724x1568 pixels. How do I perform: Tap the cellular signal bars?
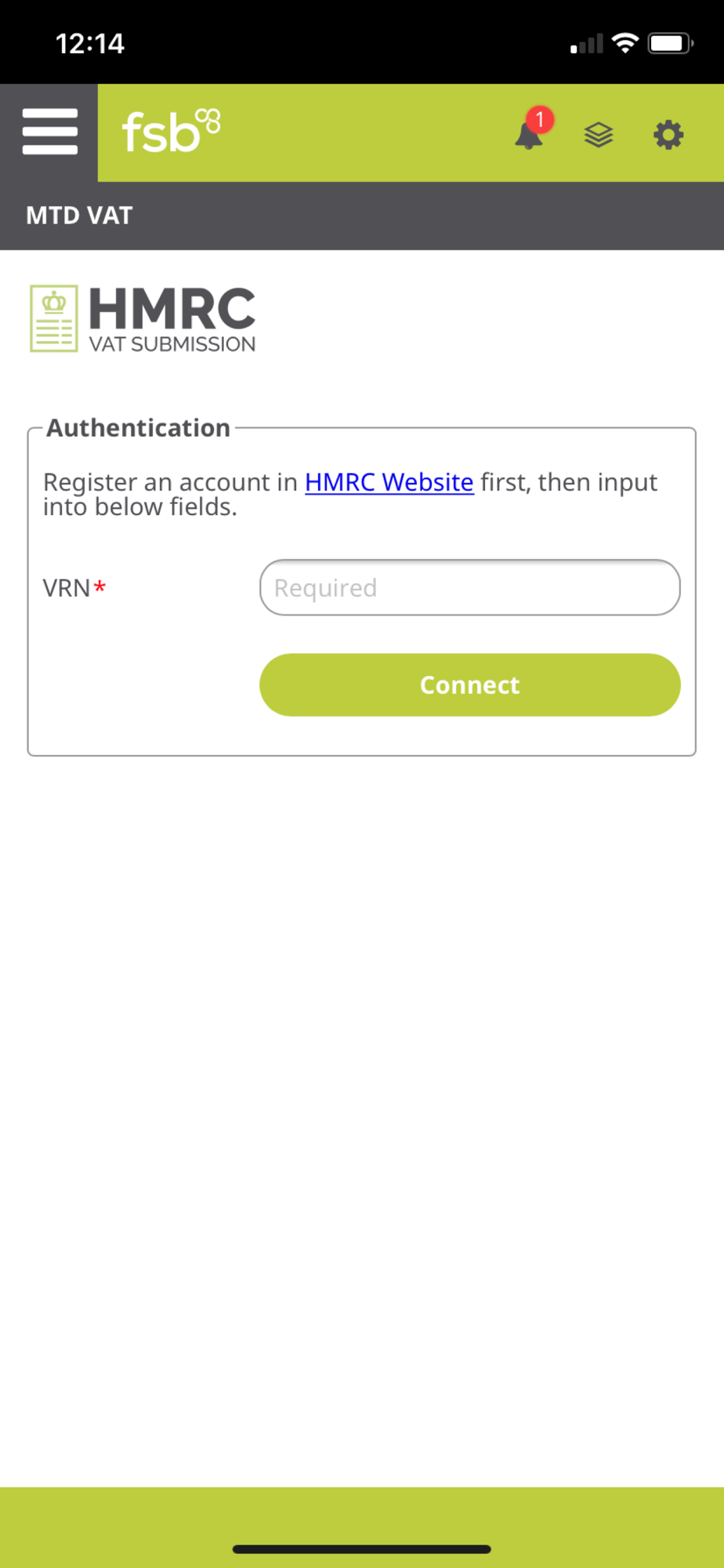[x=587, y=44]
